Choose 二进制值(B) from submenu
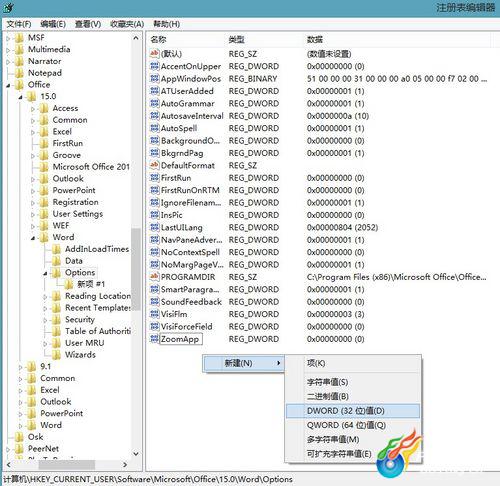This screenshot has height=486, width=500. pos(353,396)
